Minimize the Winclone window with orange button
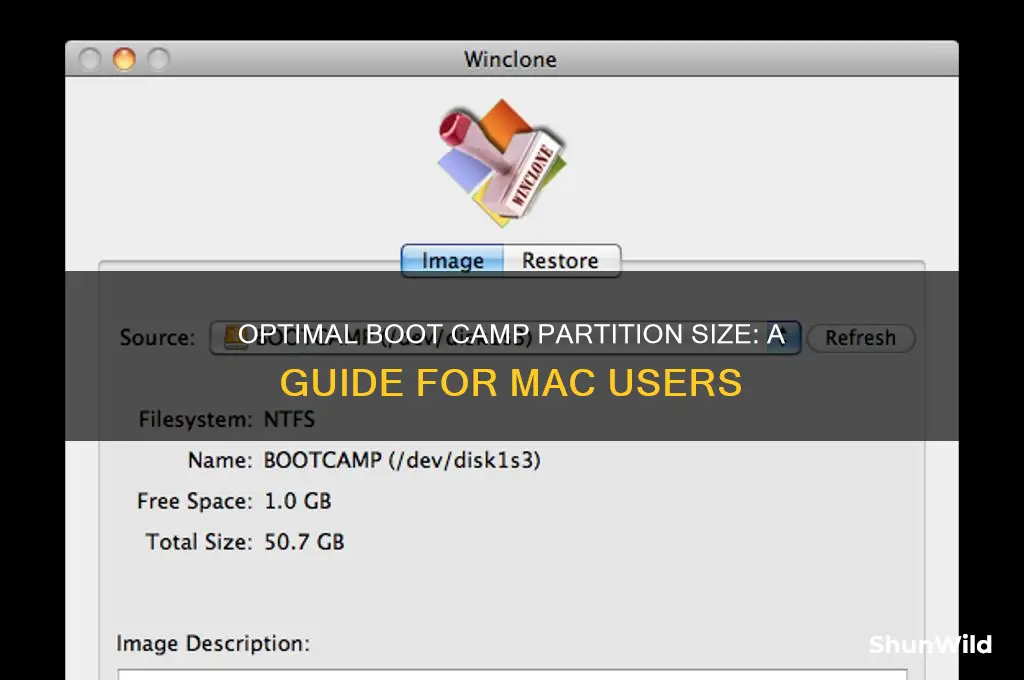Screen dimensions: 1024x680 pos(124,59)
